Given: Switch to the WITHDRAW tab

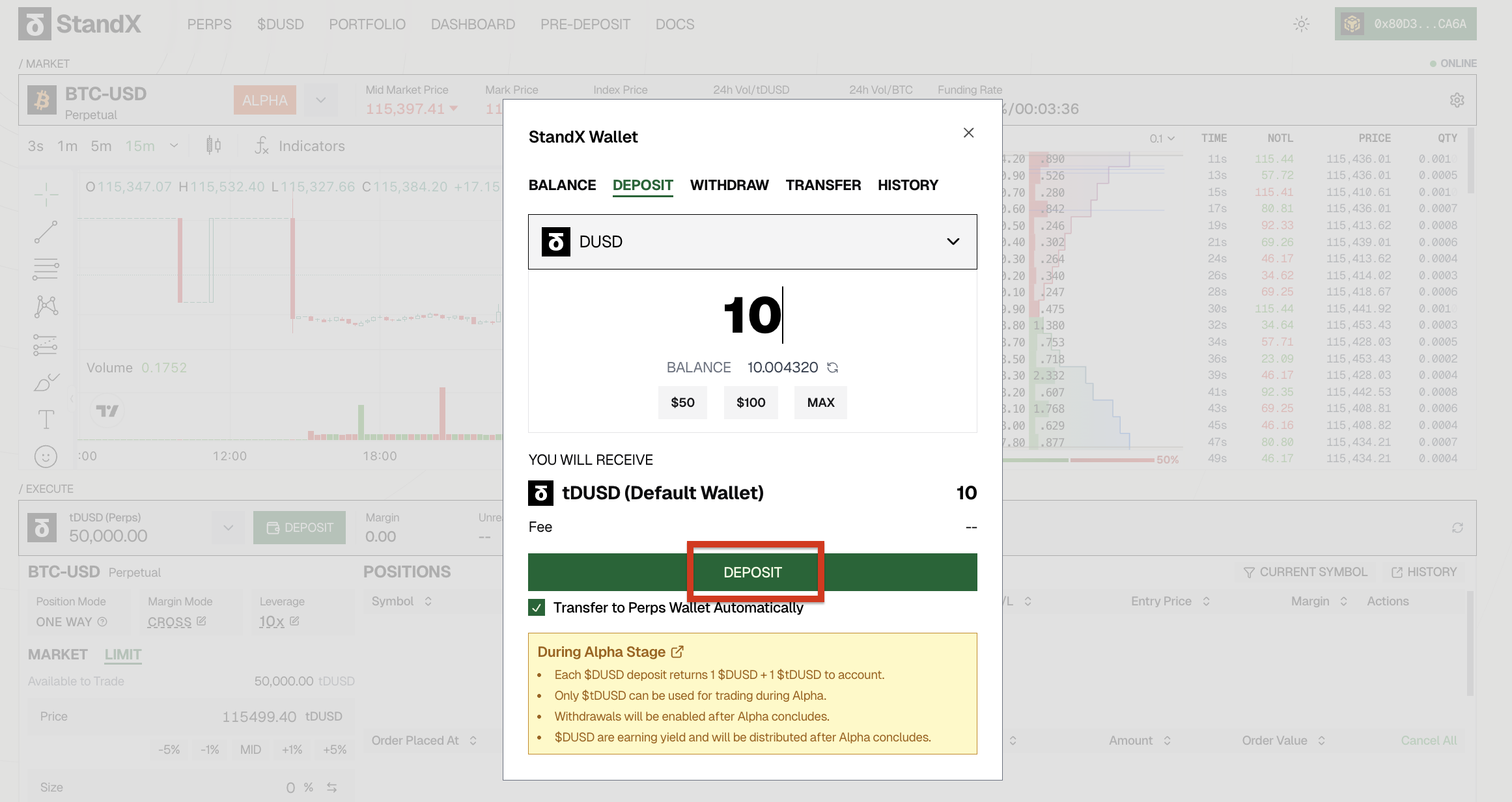Looking at the screenshot, I should (729, 186).
